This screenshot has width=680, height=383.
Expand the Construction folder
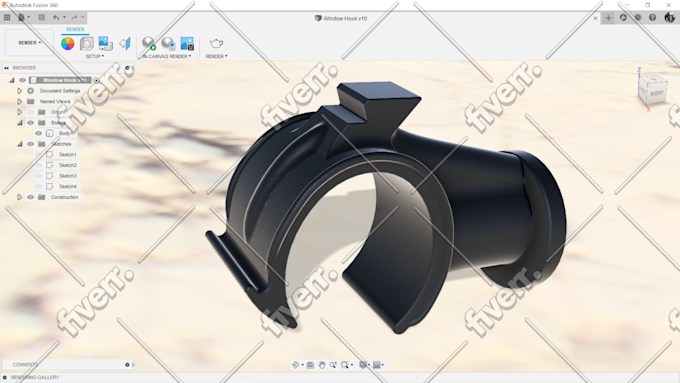(x=20, y=197)
